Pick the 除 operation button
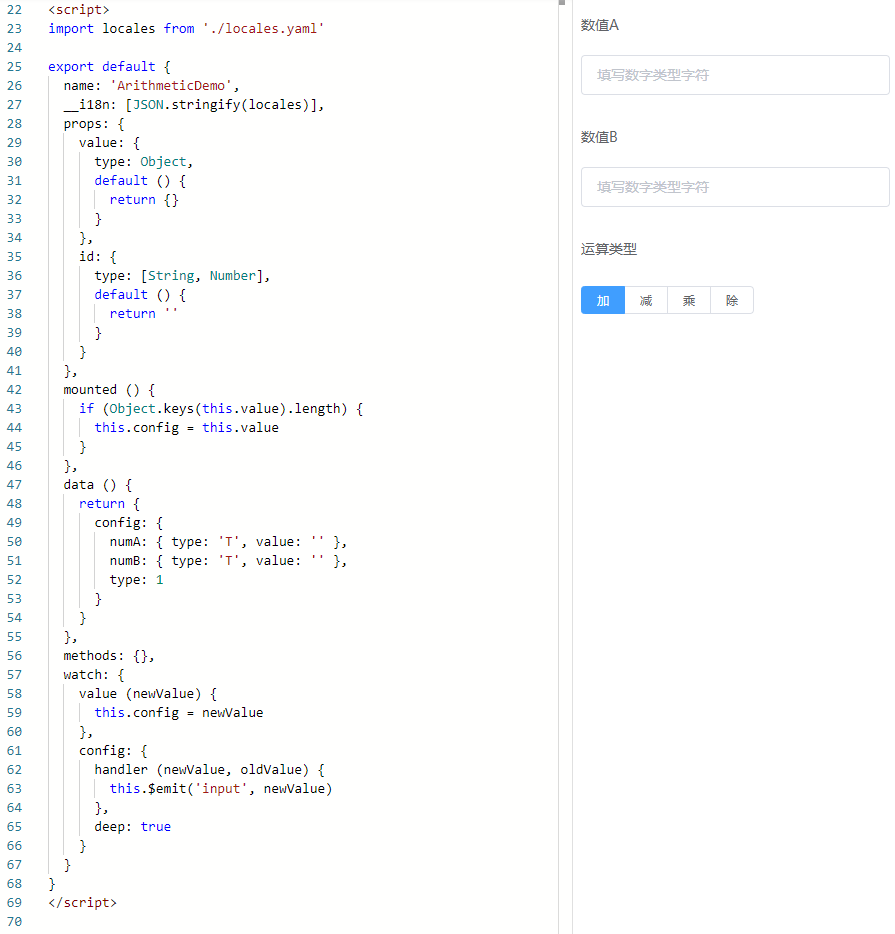 click(732, 300)
